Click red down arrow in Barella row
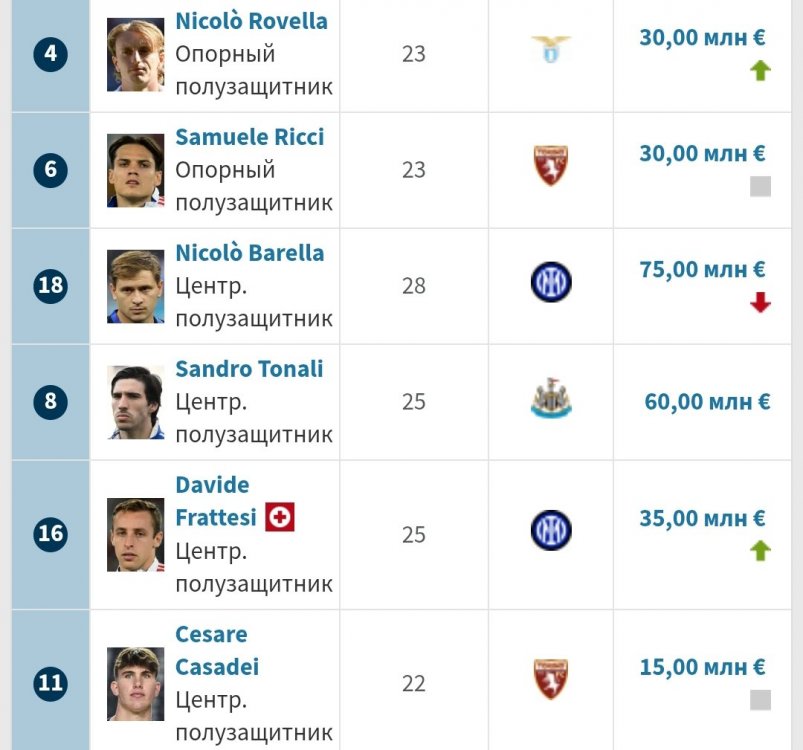 pos(760,302)
